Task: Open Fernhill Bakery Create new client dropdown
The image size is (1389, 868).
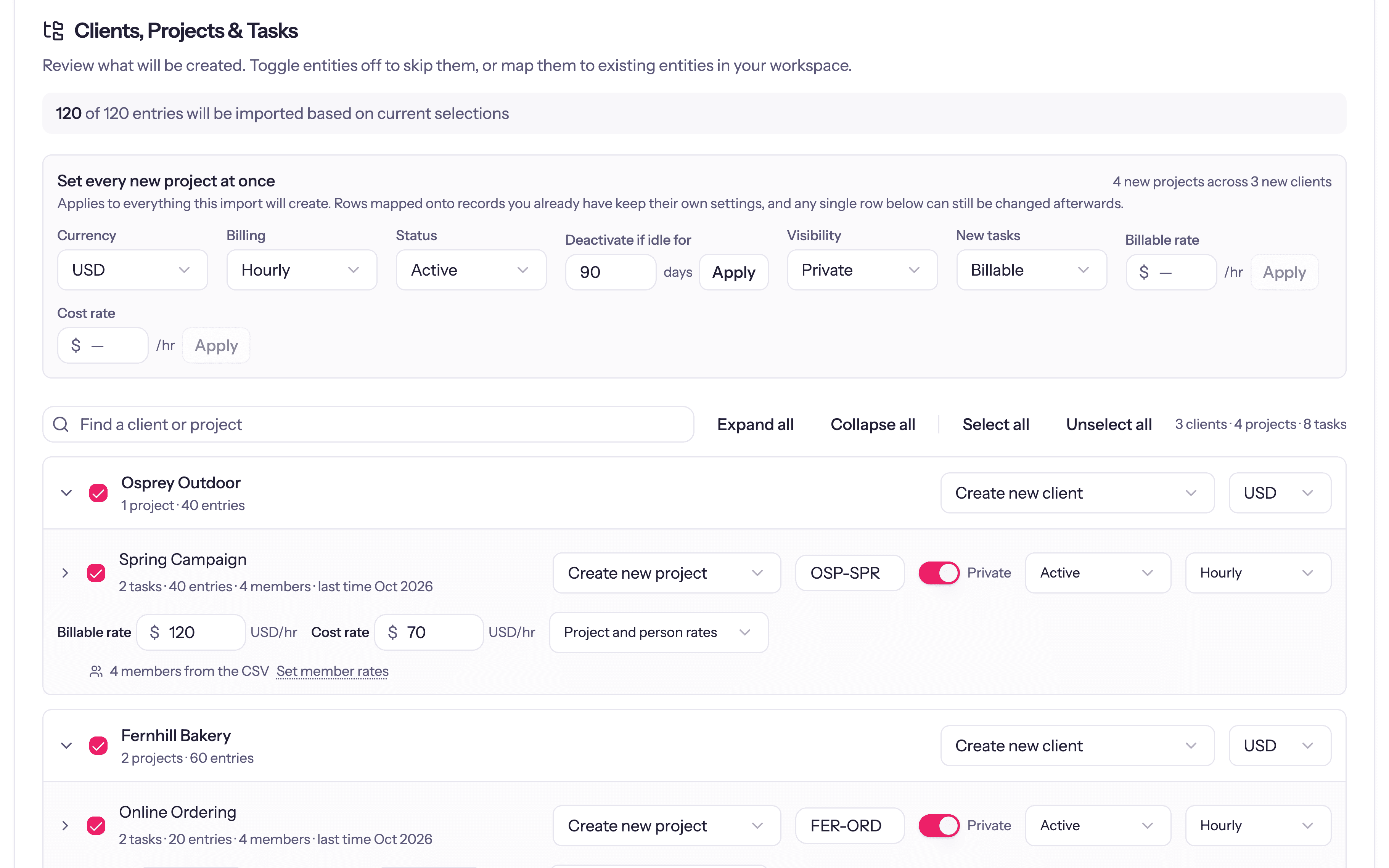Action: click(x=1077, y=745)
